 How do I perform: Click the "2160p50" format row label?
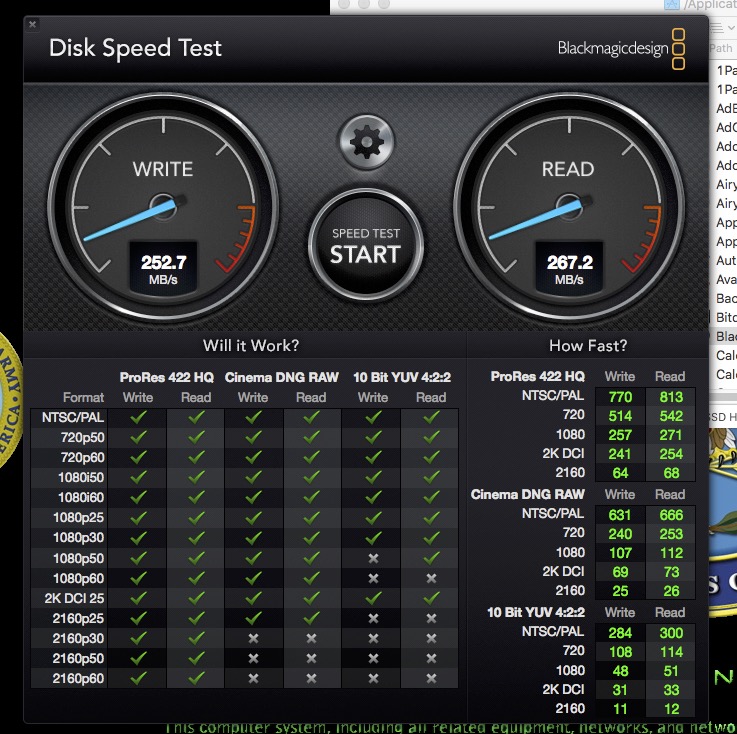[x=78, y=658]
